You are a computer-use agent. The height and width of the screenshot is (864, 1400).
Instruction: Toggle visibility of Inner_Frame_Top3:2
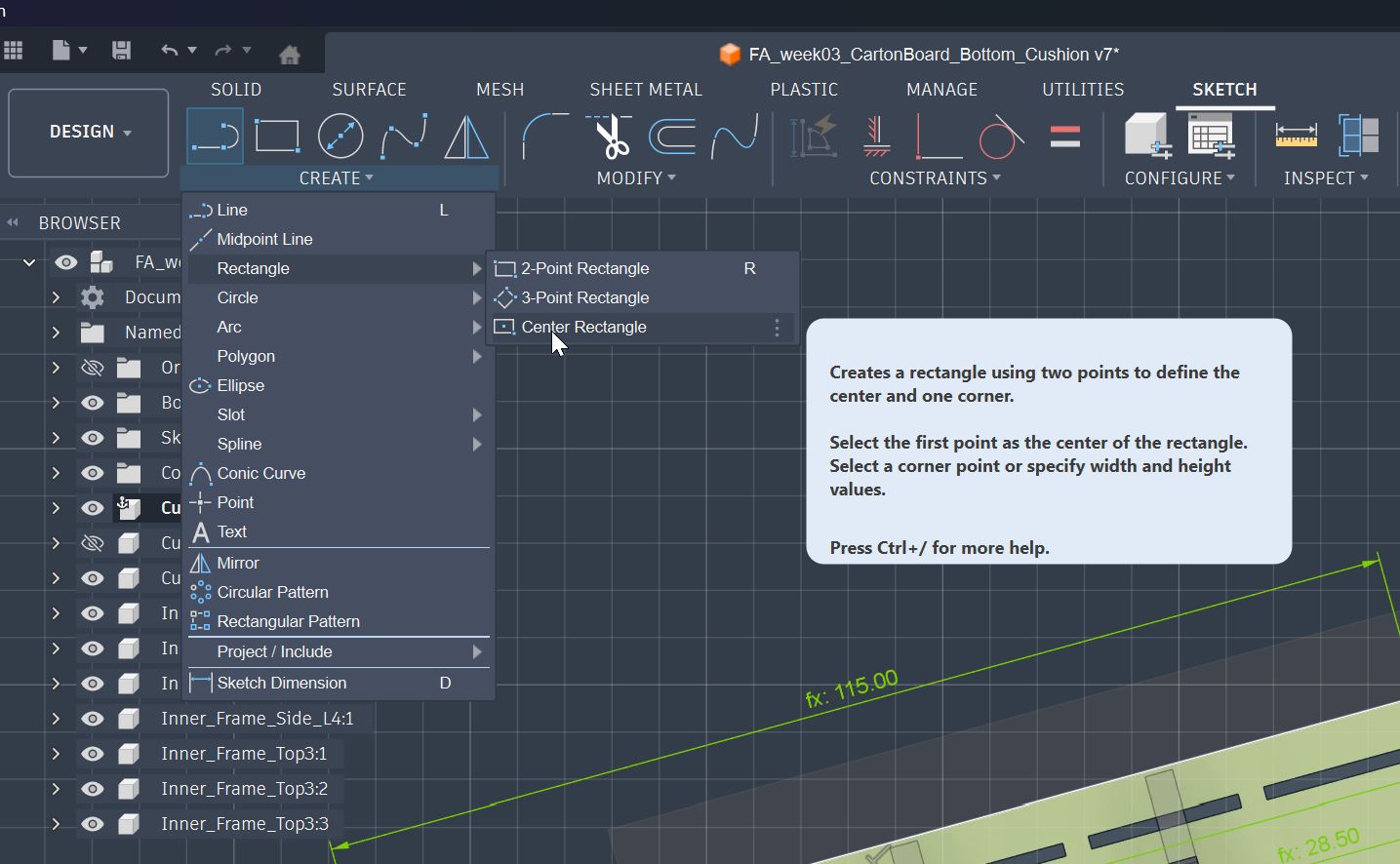pos(93,789)
